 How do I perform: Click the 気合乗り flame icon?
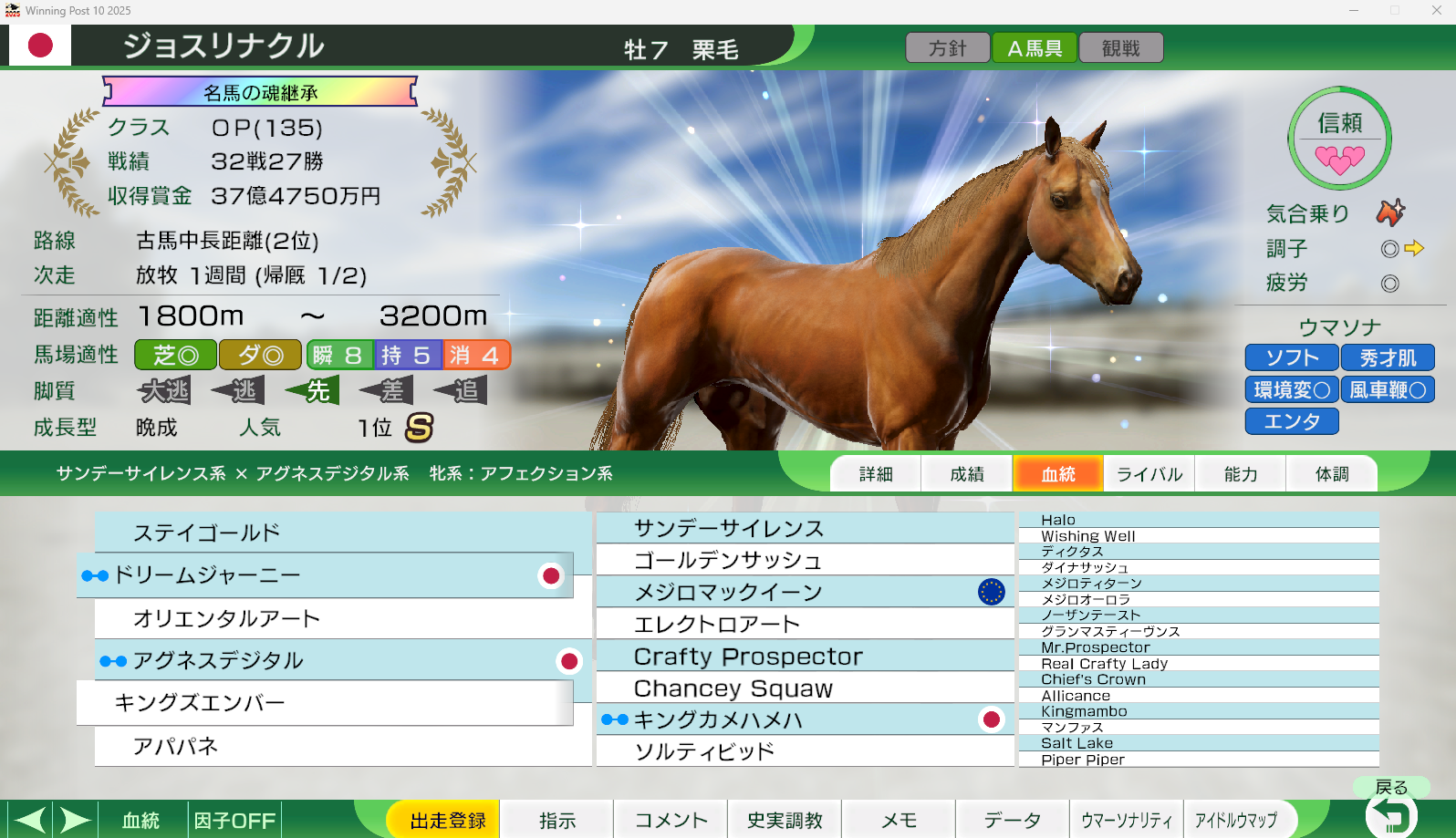(1390, 212)
